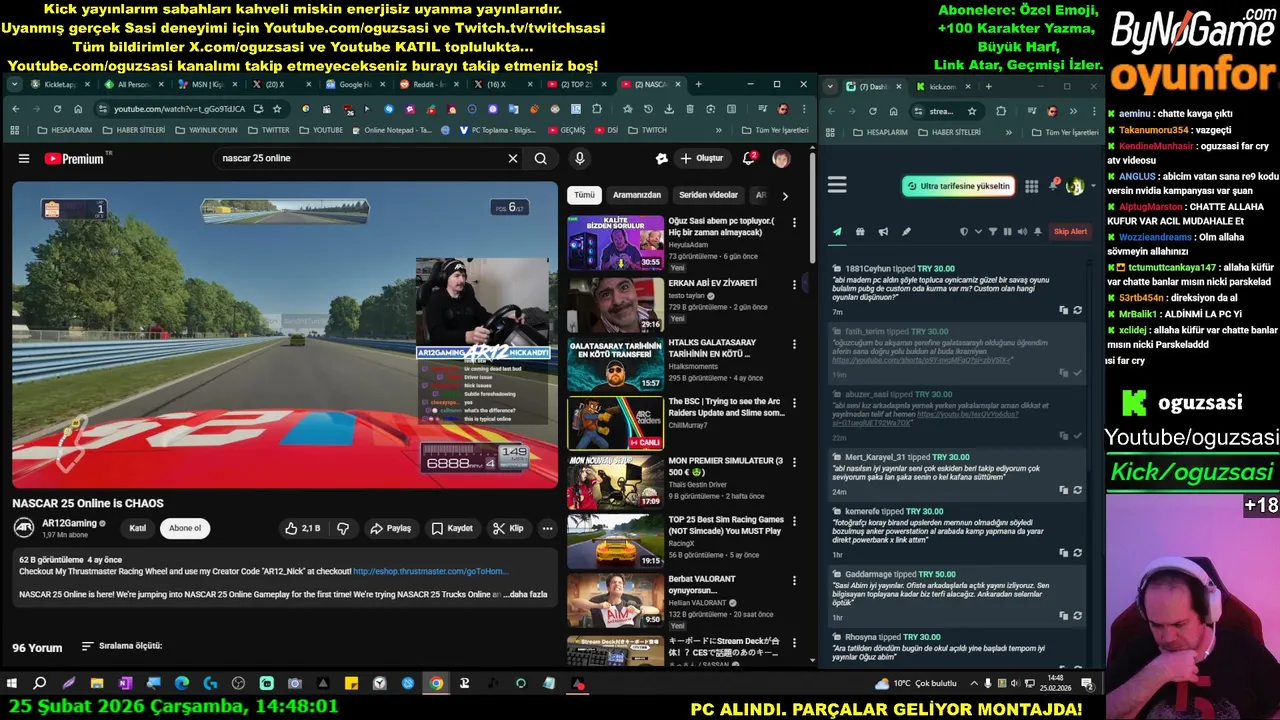Like the NASCAR 25 video
The width and height of the screenshot is (1280, 720).
tap(302, 528)
